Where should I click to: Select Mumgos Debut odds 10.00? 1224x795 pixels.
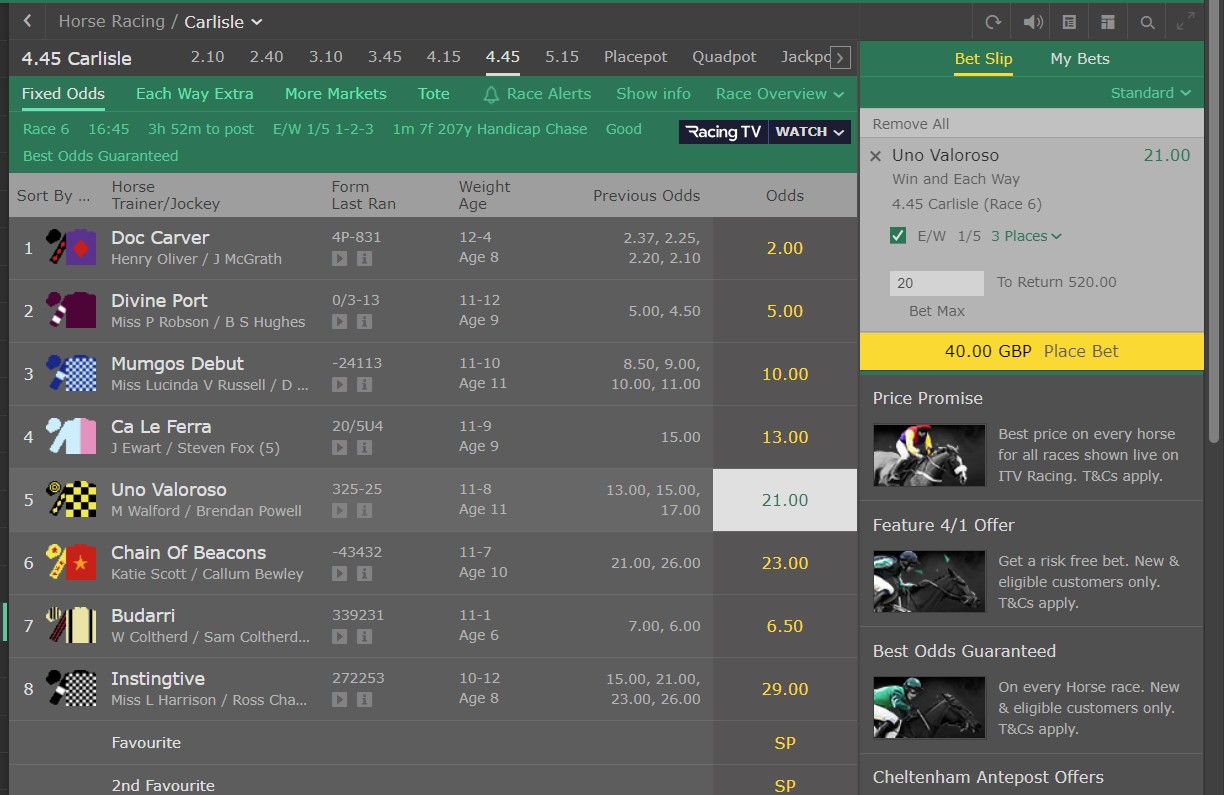(785, 374)
